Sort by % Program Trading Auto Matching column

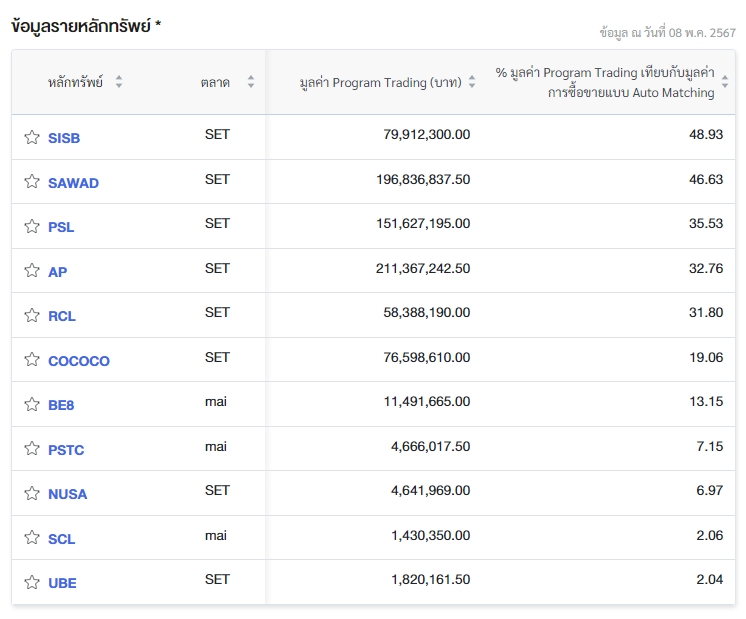724,83
